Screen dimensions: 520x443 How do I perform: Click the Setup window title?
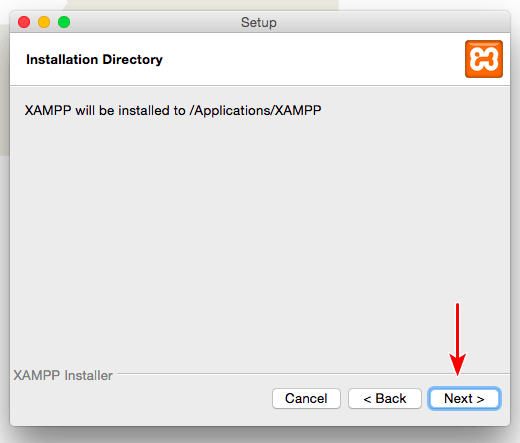point(259,23)
